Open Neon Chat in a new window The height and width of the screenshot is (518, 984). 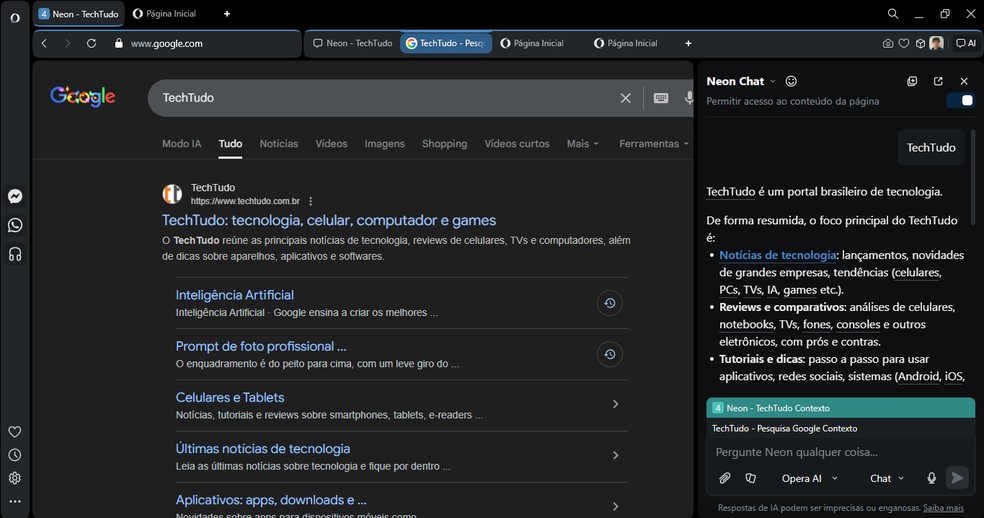[938, 81]
